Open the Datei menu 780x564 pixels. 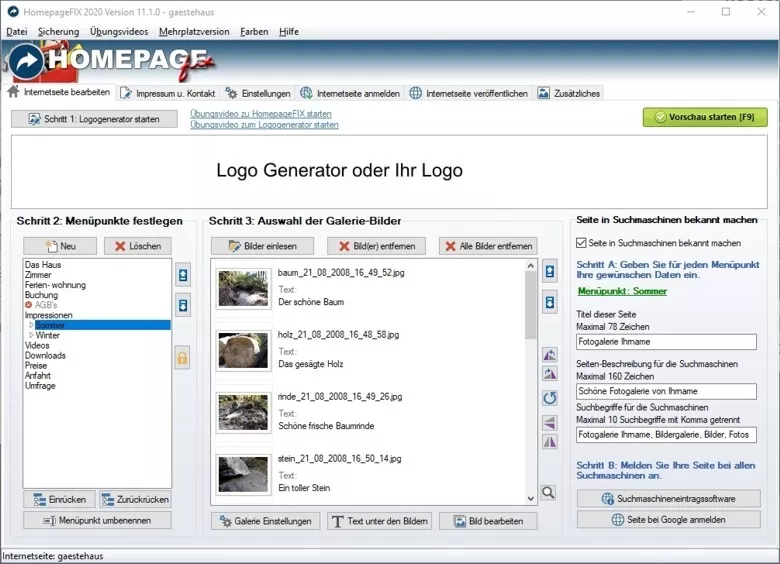pyautogui.click(x=16, y=31)
